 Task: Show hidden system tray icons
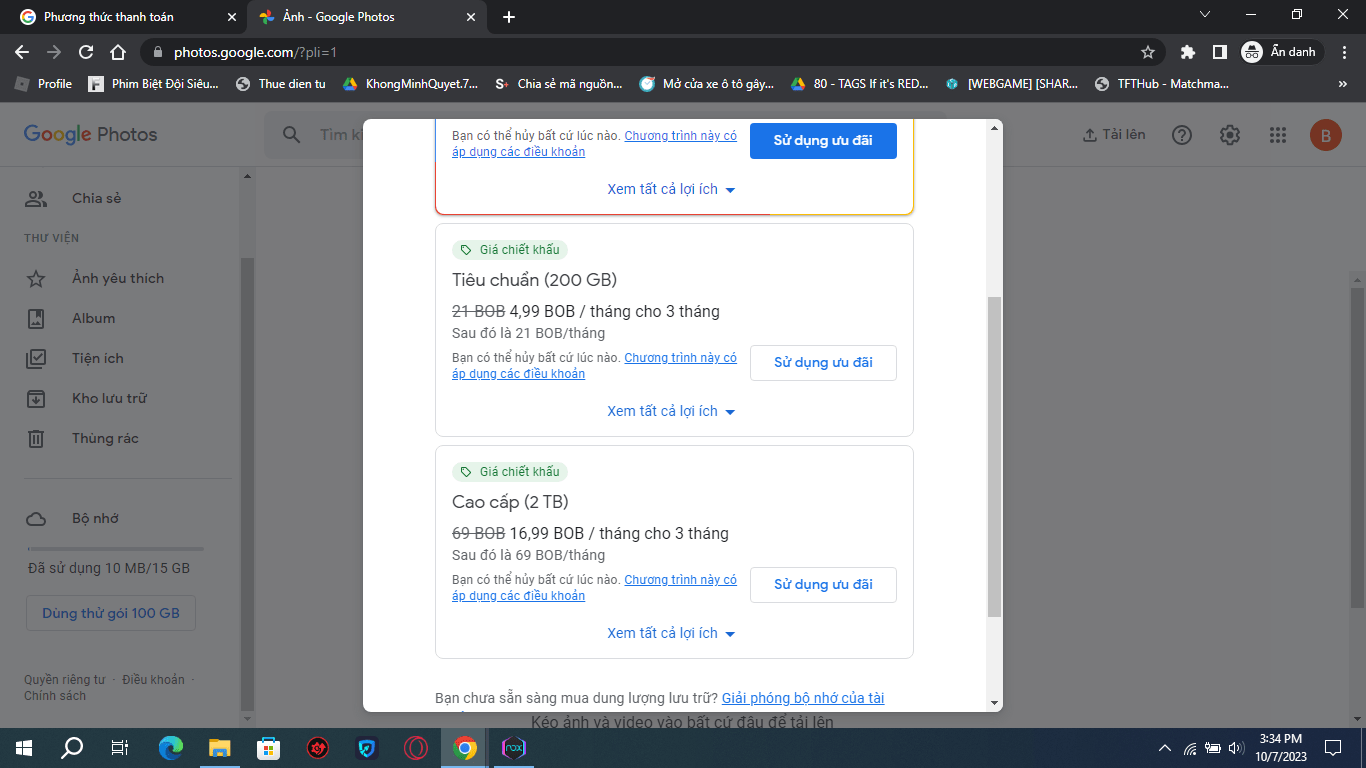(x=1164, y=747)
